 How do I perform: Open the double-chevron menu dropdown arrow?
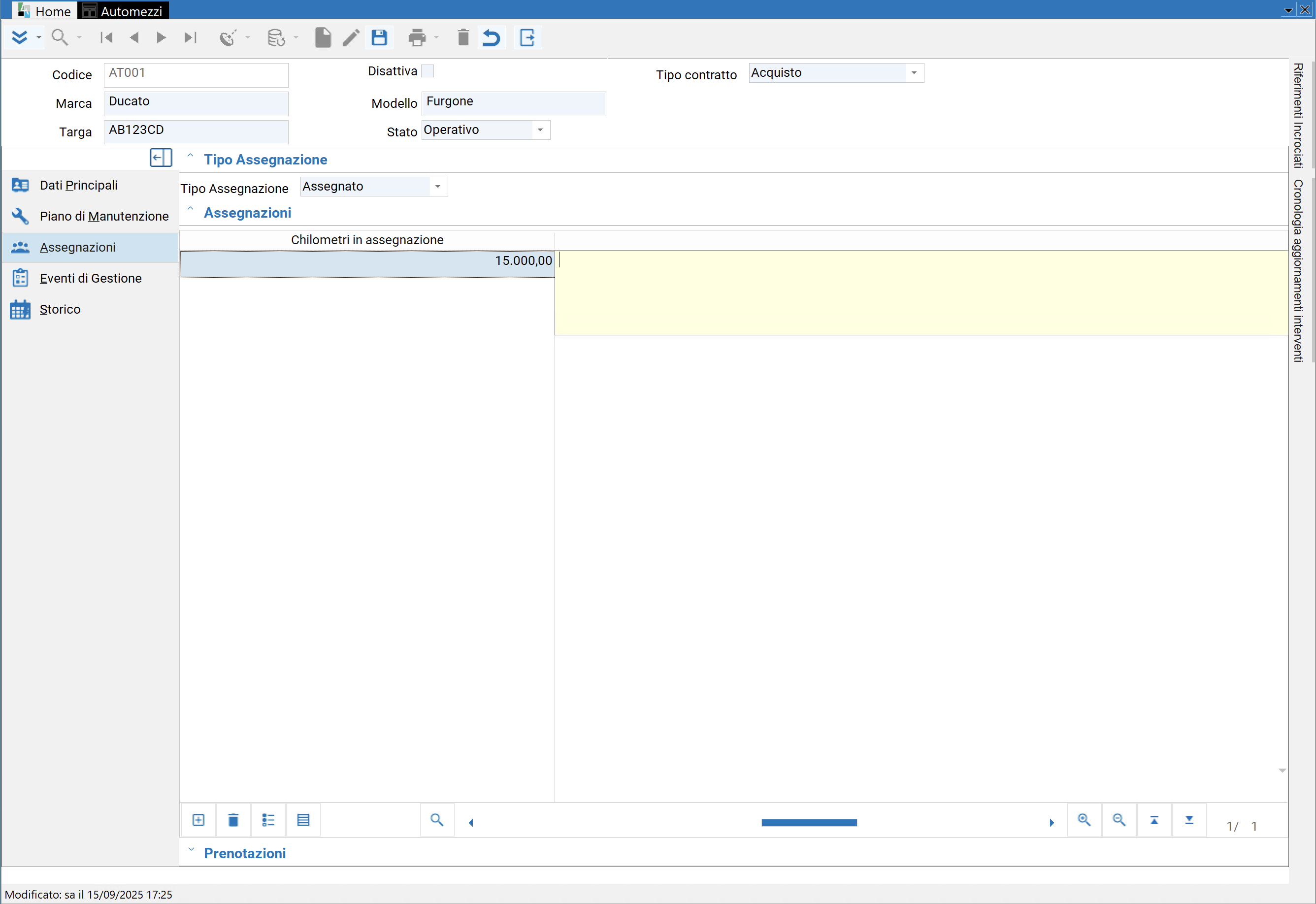pyautogui.click(x=38, y=37)
